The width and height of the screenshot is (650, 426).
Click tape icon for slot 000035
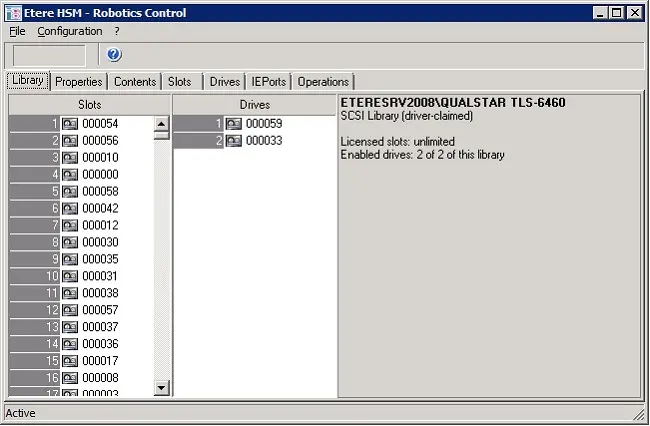pos(70,259)
